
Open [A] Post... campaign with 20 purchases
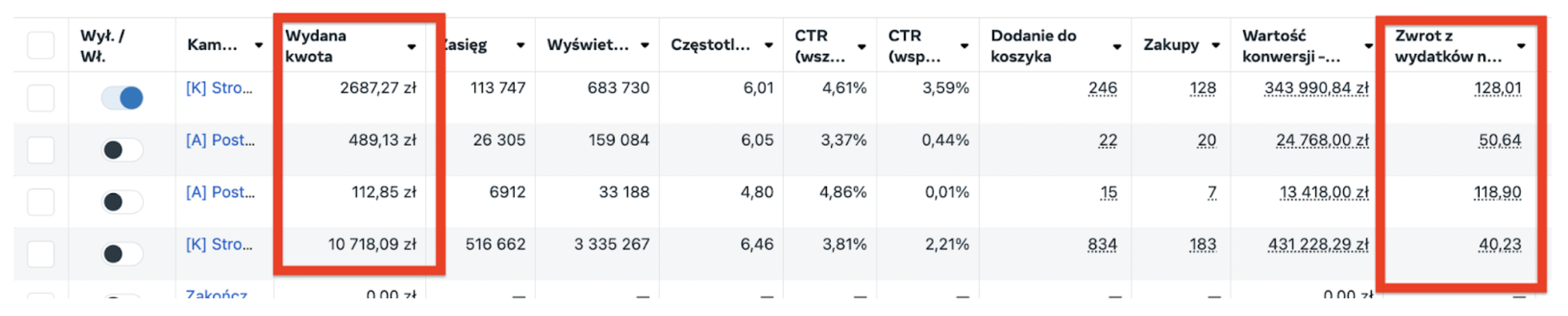click(220, 140)
